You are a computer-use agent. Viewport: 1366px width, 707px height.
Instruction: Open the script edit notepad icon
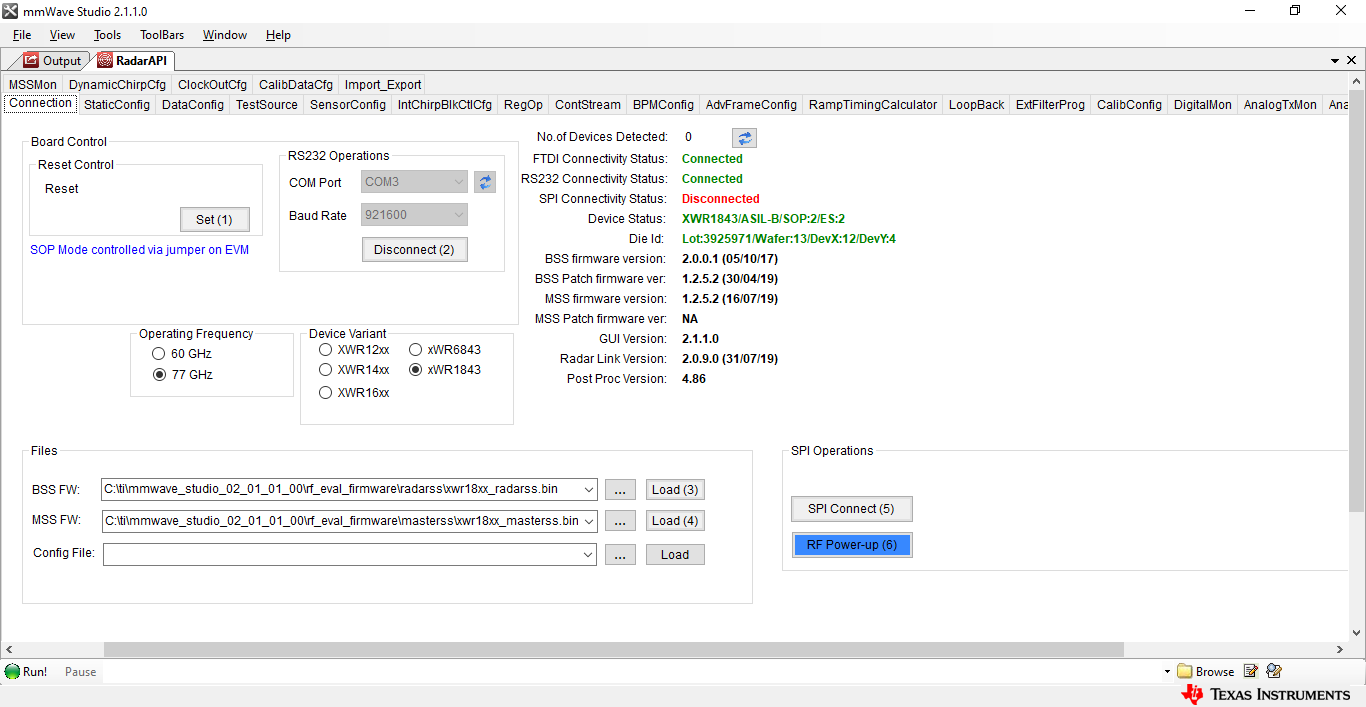1251,671
